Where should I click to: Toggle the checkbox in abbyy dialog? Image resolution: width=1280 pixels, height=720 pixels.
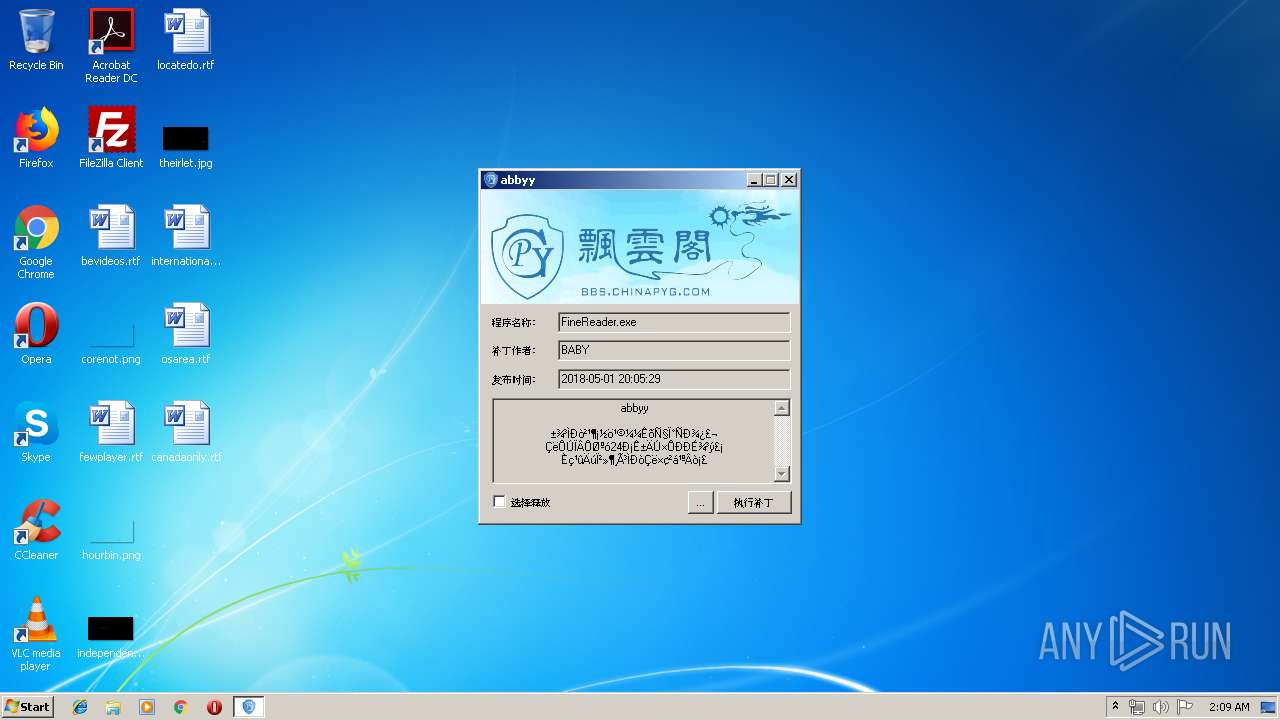pyautogui.click(x=500, y=502)
